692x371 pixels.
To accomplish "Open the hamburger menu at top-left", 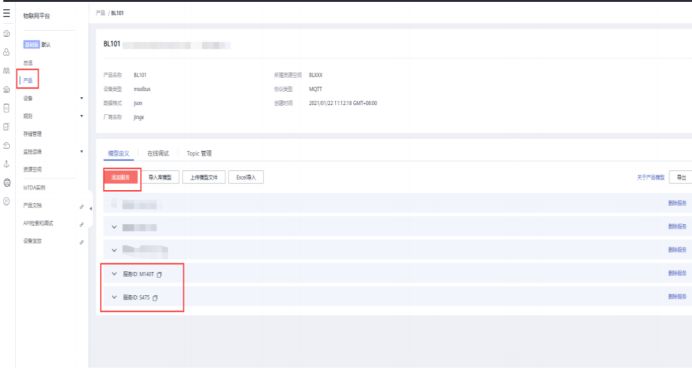I will pos(6,13).
